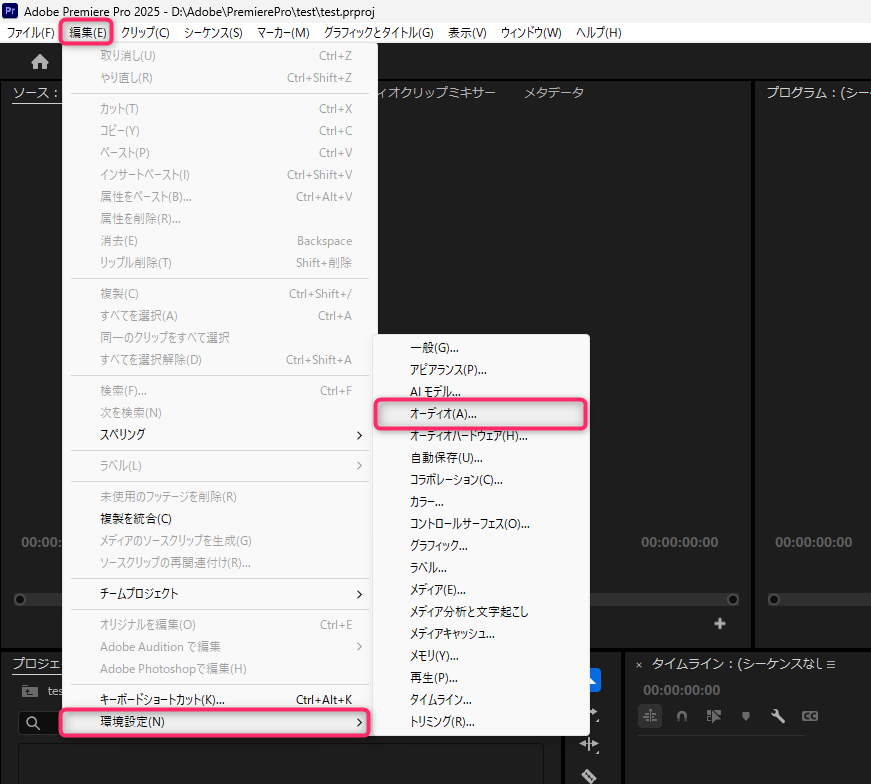Toggle insert sequences as nests button
This screenshot has height=784, width=871.
point(650,716)
